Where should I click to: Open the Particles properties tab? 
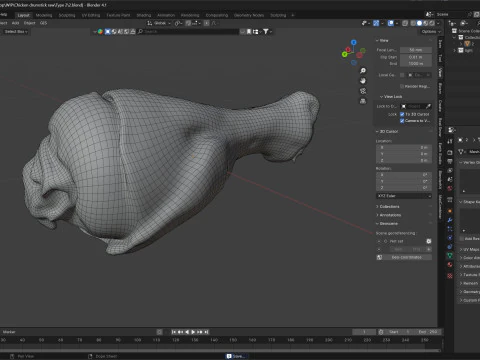tap(450, 229)
